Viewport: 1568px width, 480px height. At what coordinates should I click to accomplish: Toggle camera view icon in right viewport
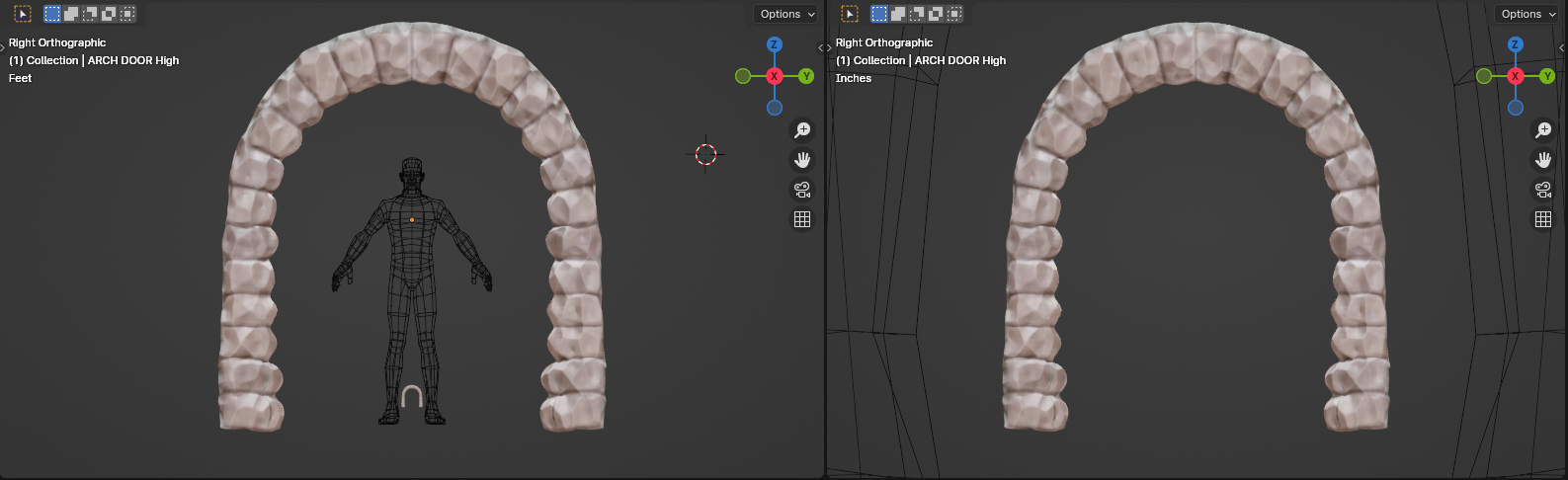(x=1543, y=190)
